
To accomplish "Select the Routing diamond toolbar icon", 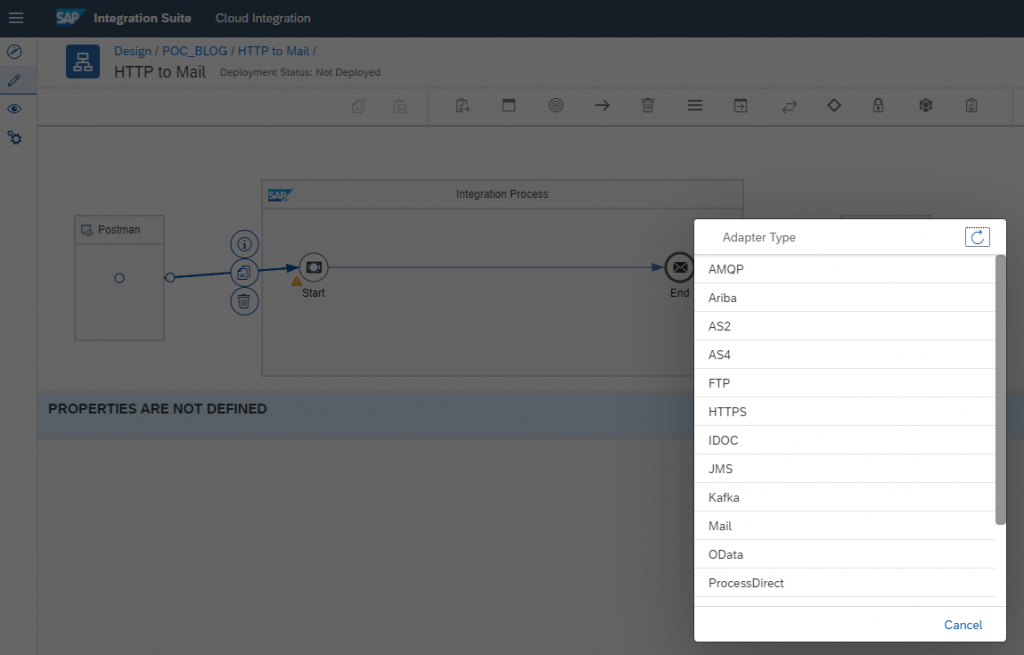I will 834,105.
